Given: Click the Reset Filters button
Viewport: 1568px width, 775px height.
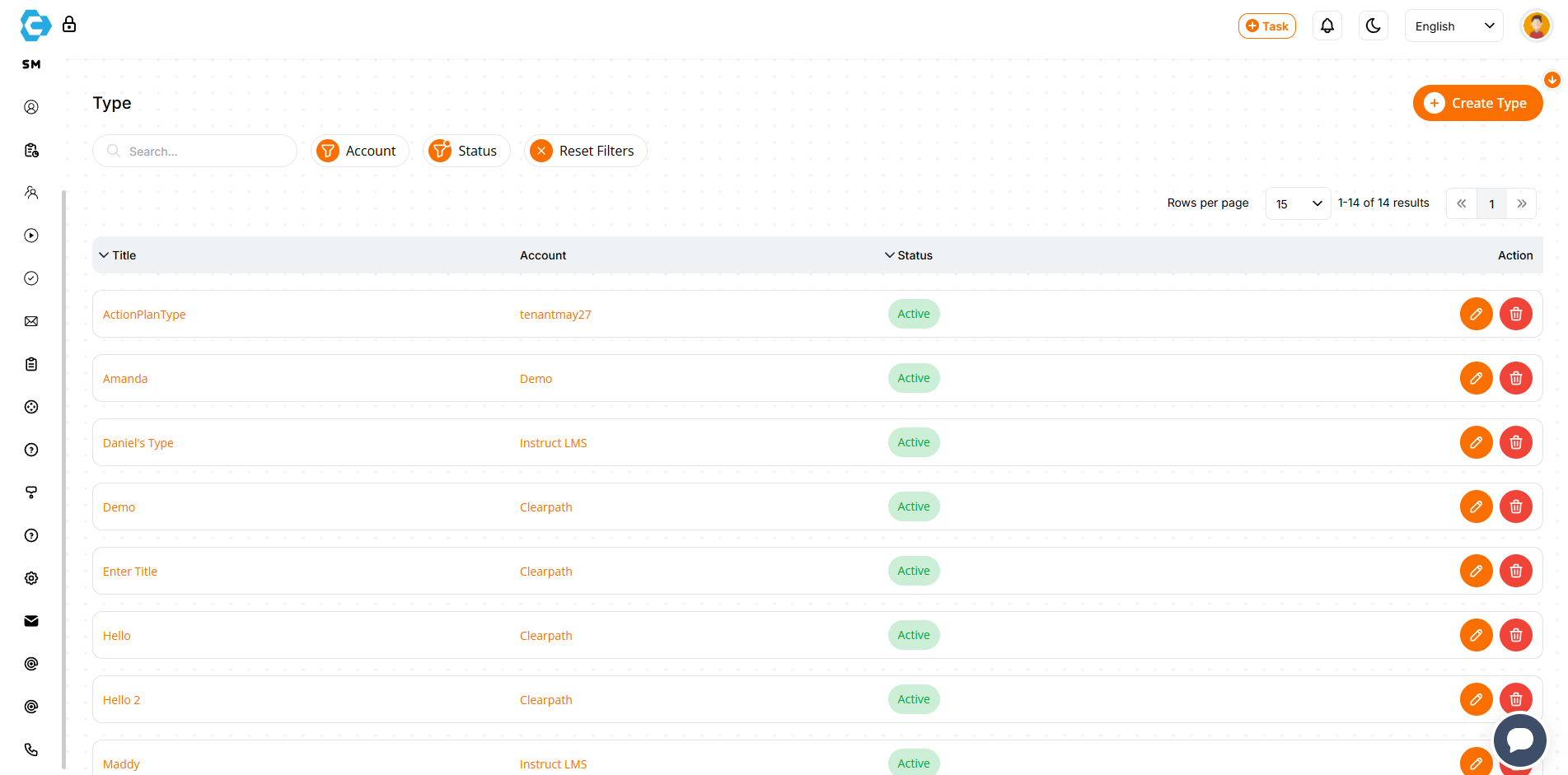Looking at the screenshot, I should (x=586, y=151).
